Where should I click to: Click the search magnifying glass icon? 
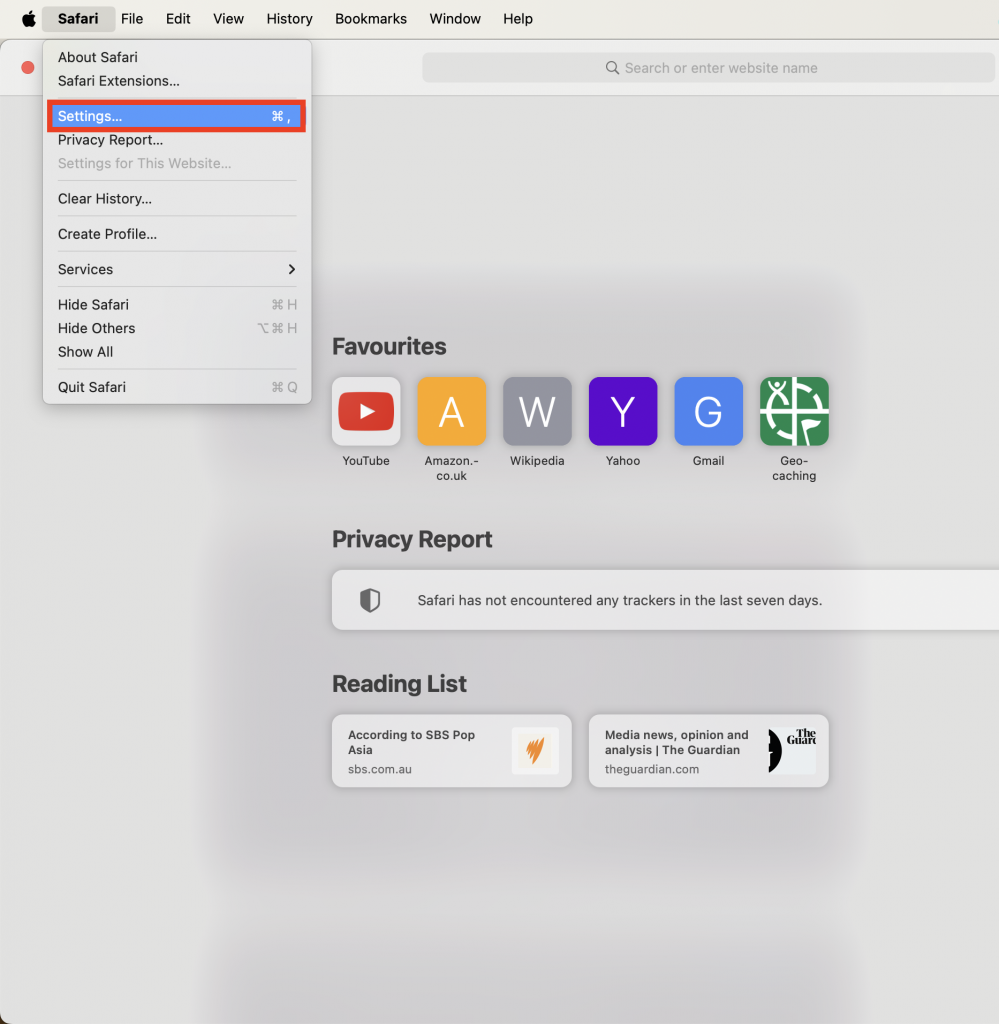click(x=612, y=68)
